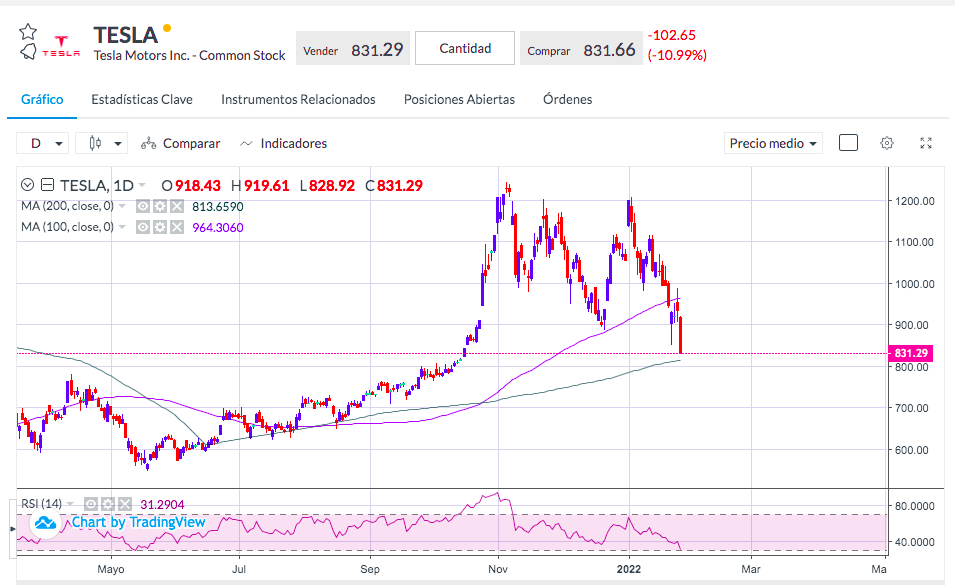Open Indicadores list

pos(283,144)
